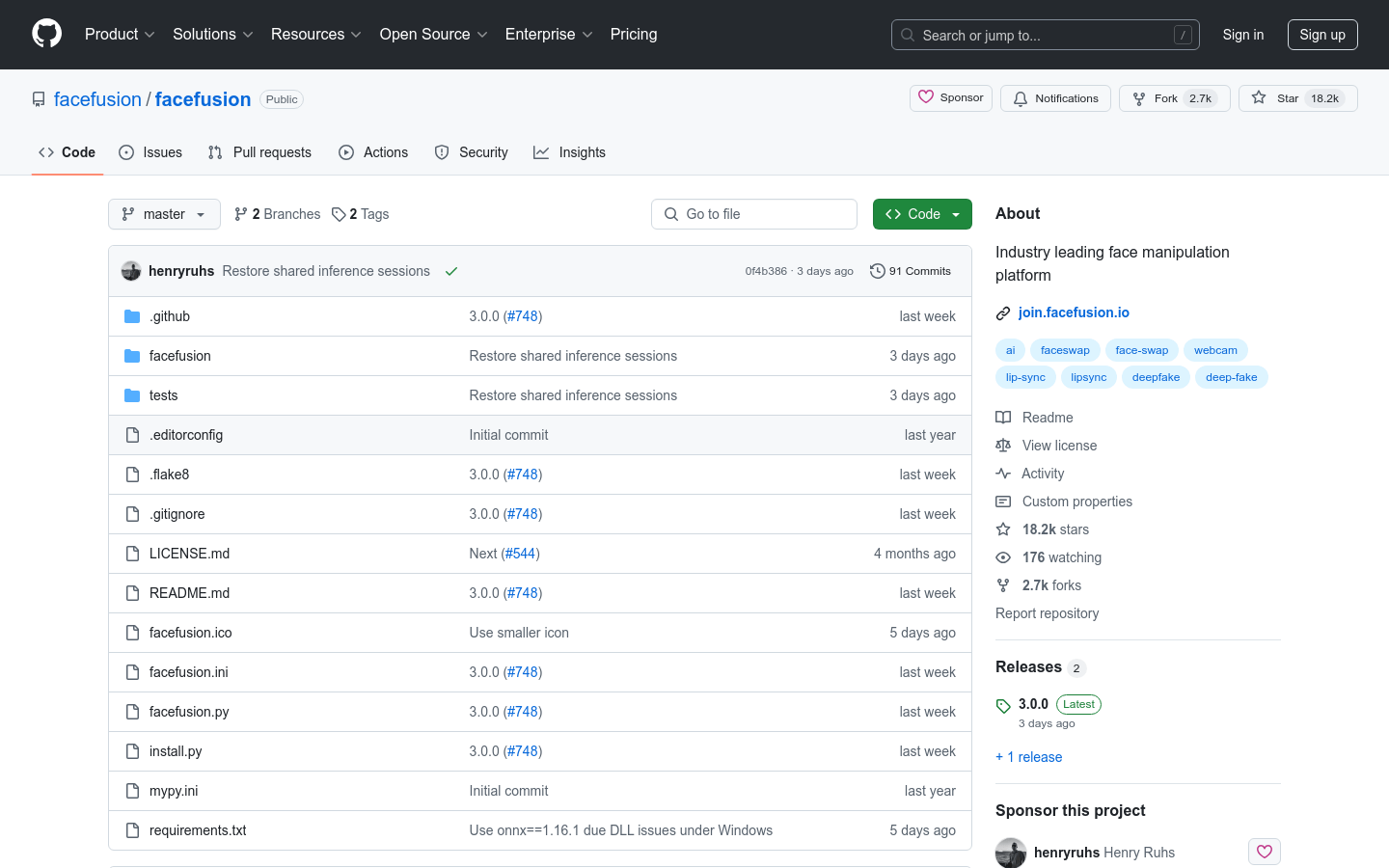
Task: Open the install.py file
Action: click(x=176, y=751)
